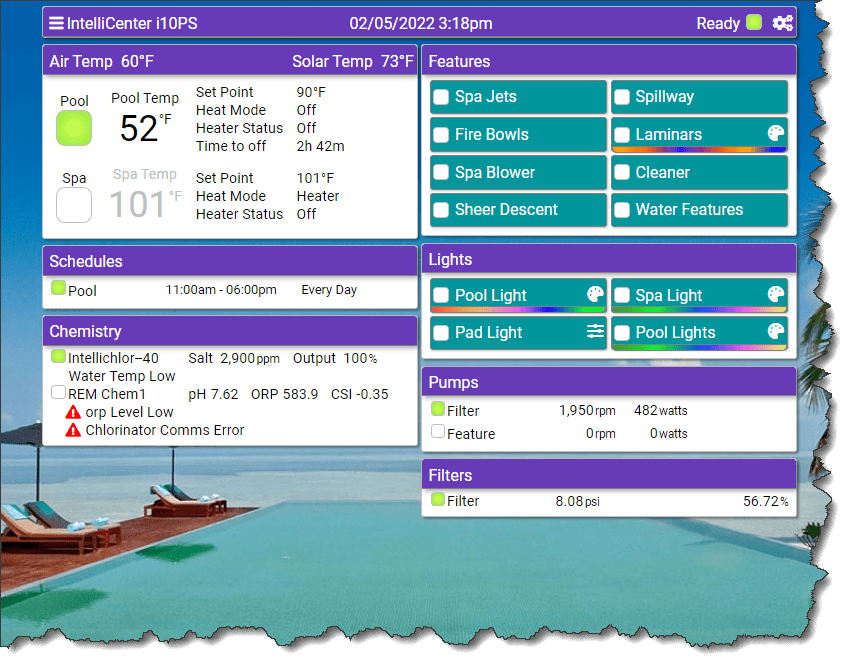Click the Intellichlor--40 green status indicator

(x=58, y=356)
